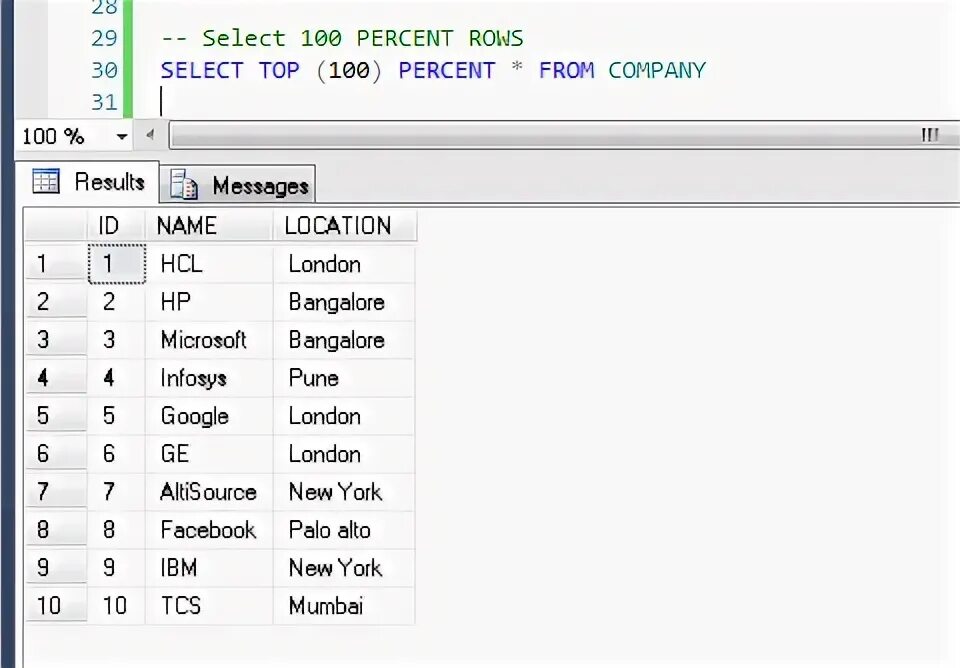Switch to the Results tab
Image resolution: width=960 pixels, height=668 pixels.
[x=88, y=182]
